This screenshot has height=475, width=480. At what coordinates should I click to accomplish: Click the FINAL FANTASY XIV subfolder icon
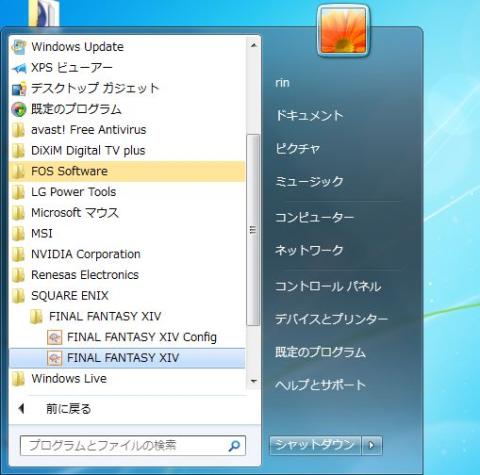tap(36, 316)
